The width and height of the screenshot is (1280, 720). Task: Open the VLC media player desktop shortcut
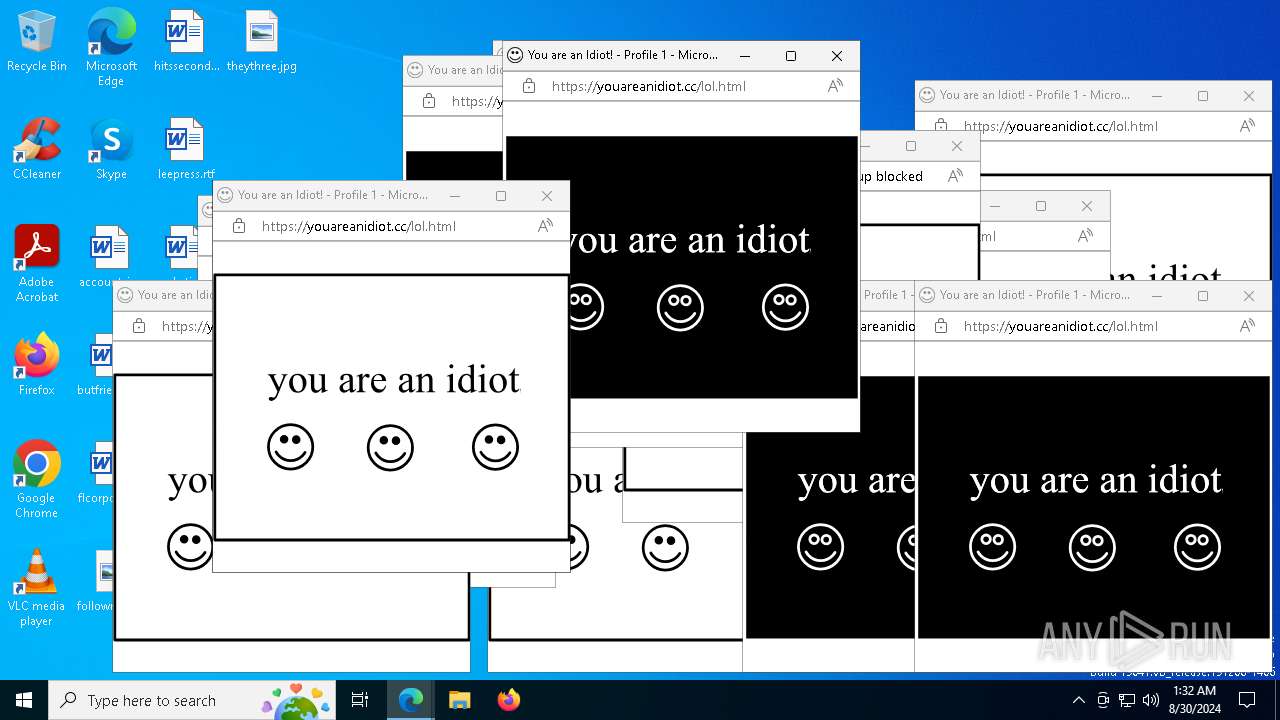(x=37, y=588)
